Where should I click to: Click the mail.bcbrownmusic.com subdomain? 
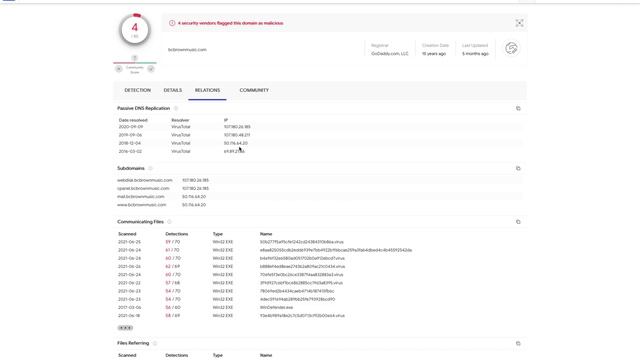[141, 197]
